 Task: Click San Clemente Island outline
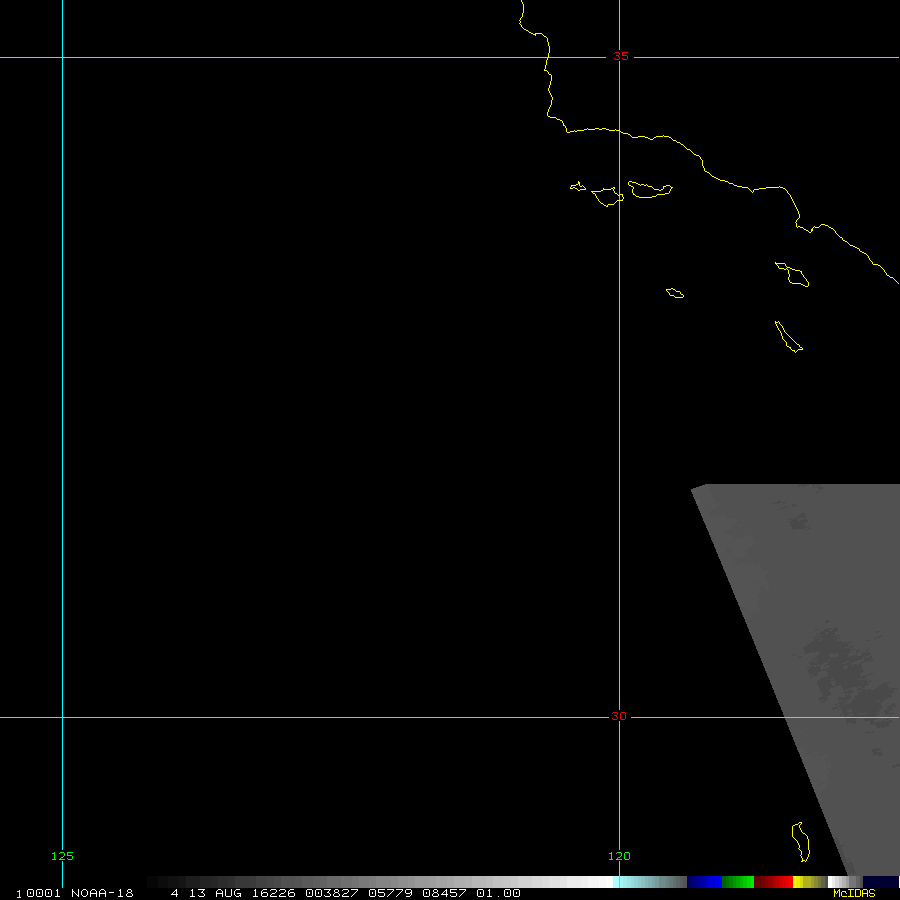click(x=788, y=337)
